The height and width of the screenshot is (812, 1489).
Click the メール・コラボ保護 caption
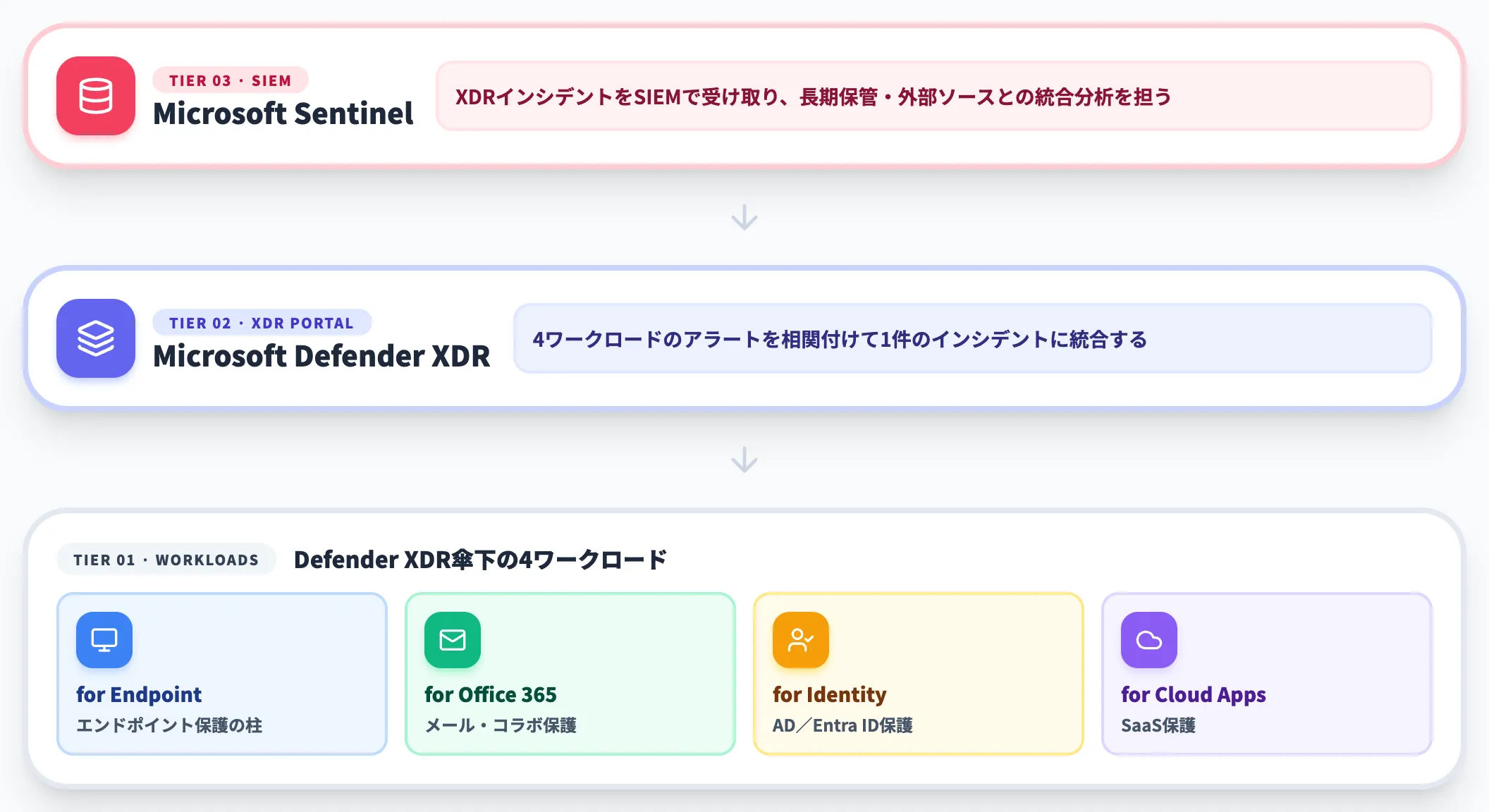click(x=501, y=725)
